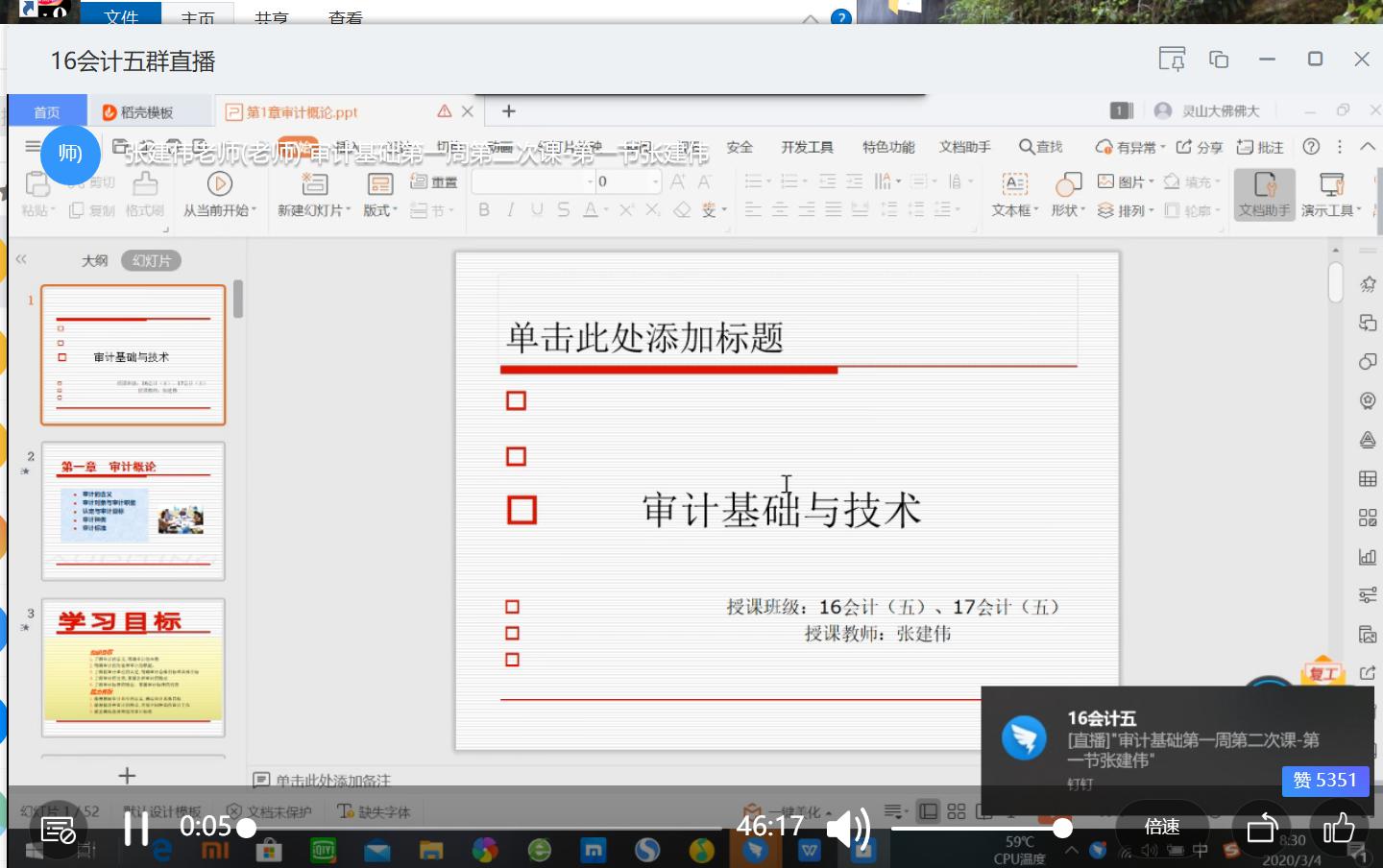Screen dimensions: 1383x868
Task: Open the 文档助手 (Document Assistant) panel
Action: pos(1264,192)
